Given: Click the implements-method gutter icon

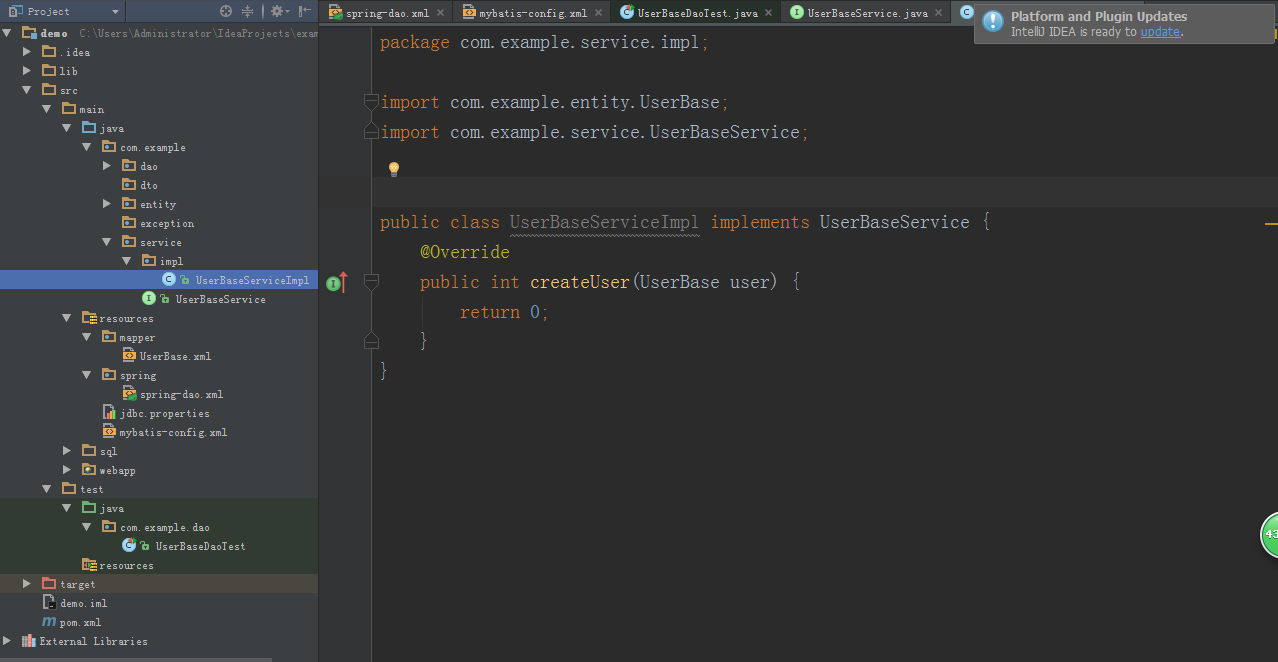Looking at the screenshot, I should [337, 283].
